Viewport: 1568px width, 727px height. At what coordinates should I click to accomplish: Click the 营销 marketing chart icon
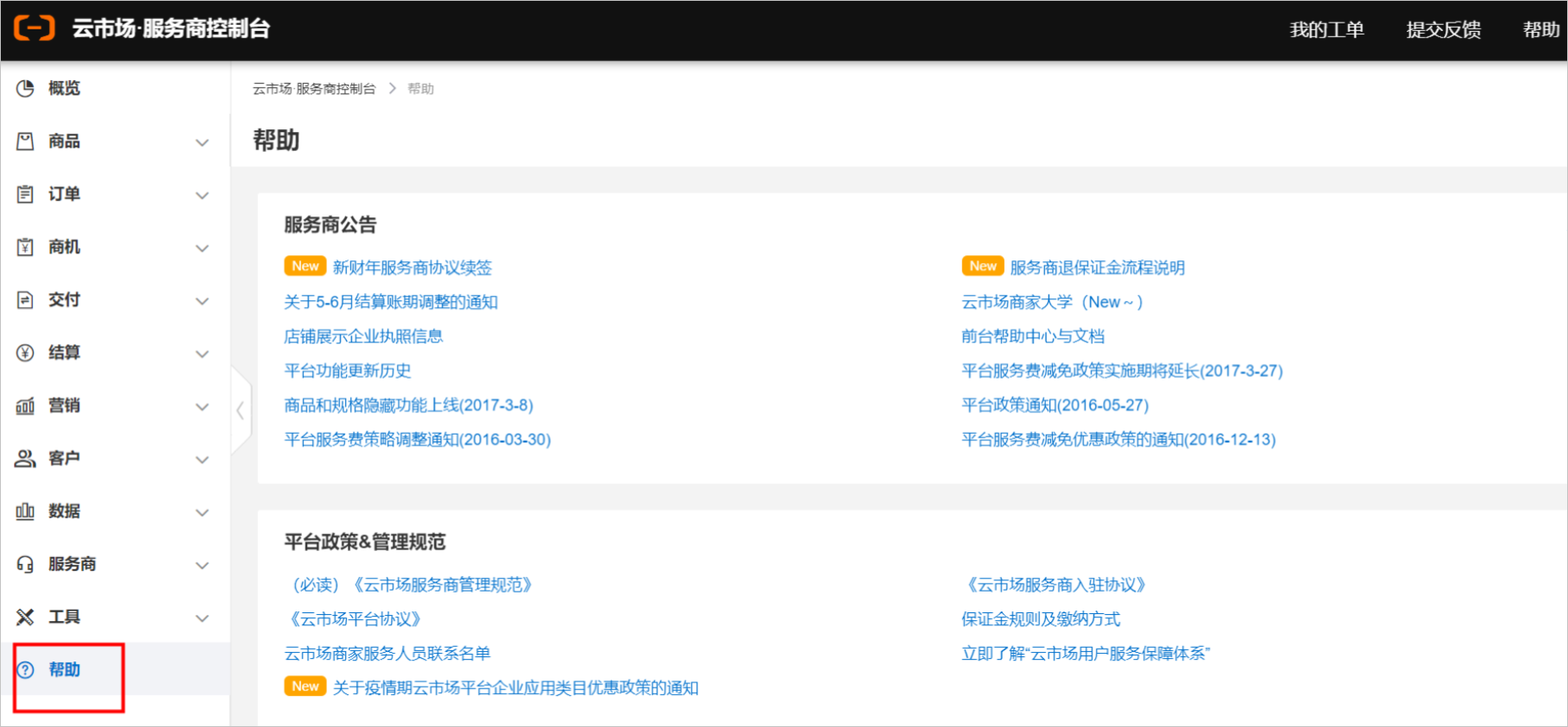pyautogui.click(x=25, y=406)
